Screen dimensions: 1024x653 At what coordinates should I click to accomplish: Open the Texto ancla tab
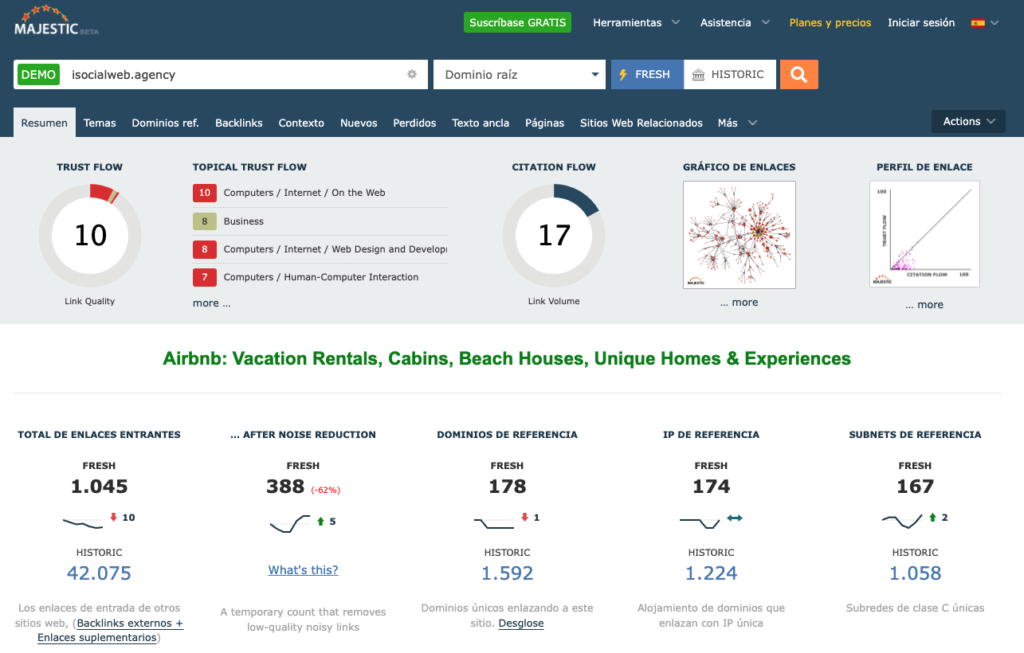tap(481, 123)
